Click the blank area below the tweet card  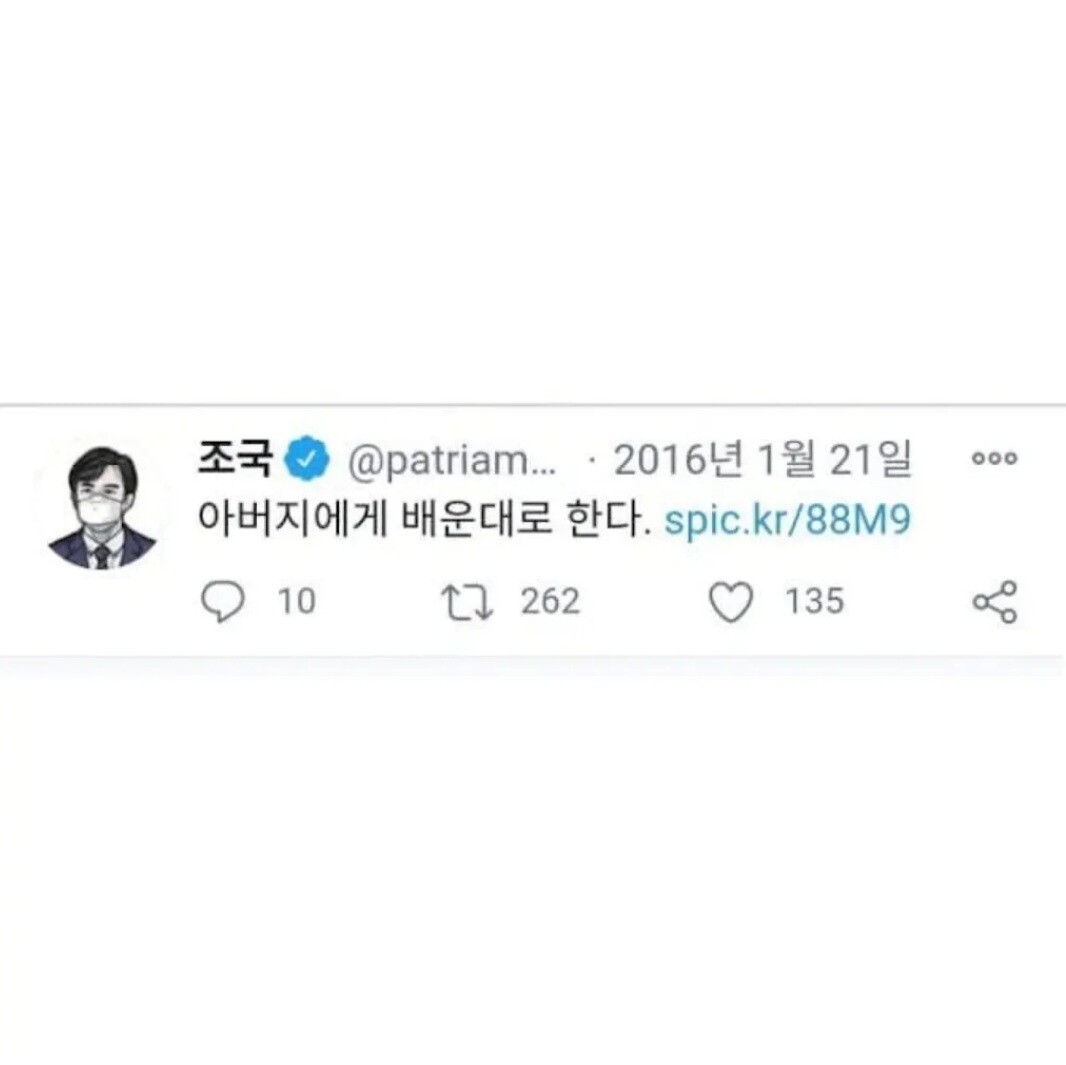533,870
